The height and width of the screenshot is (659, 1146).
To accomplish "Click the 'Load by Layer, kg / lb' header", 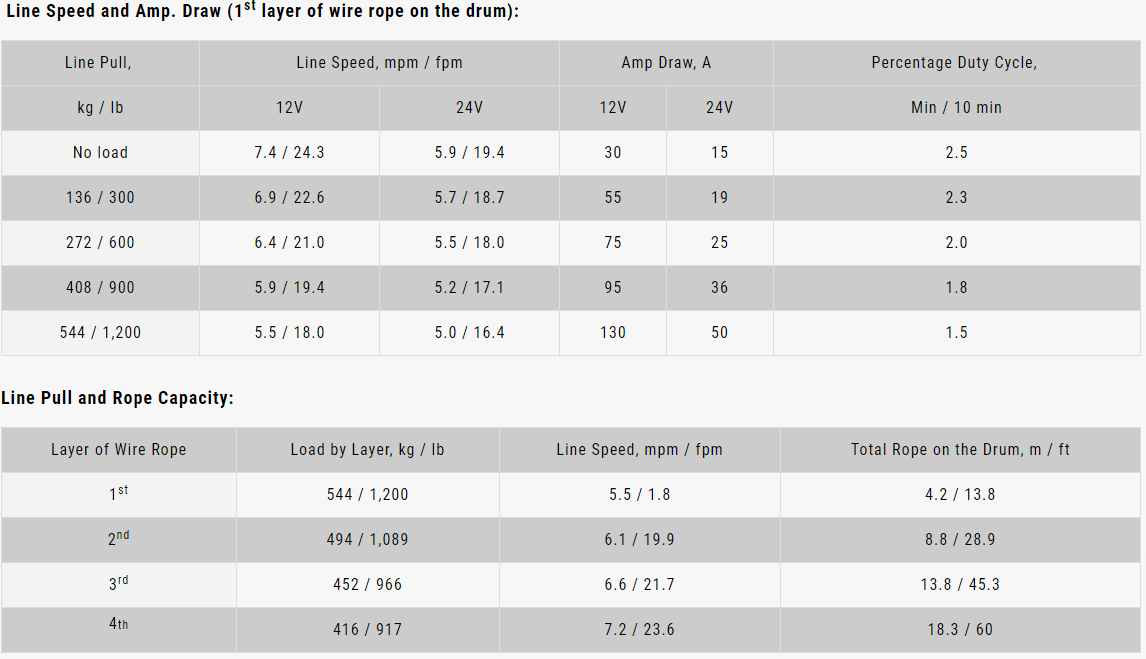I will (367, 449).
